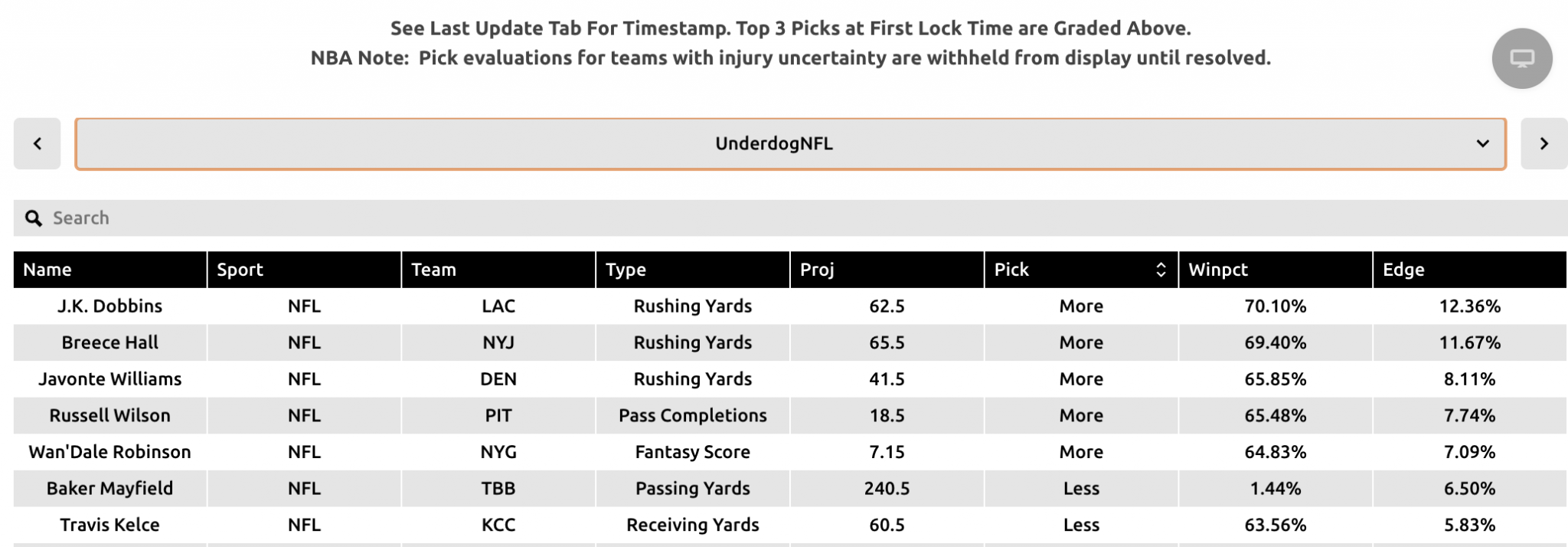Image resolution: width=1568 pixels, height=547 pixels.
Task: Select the Baker Mayfield Less pick
Action: tap(1081, 488)
